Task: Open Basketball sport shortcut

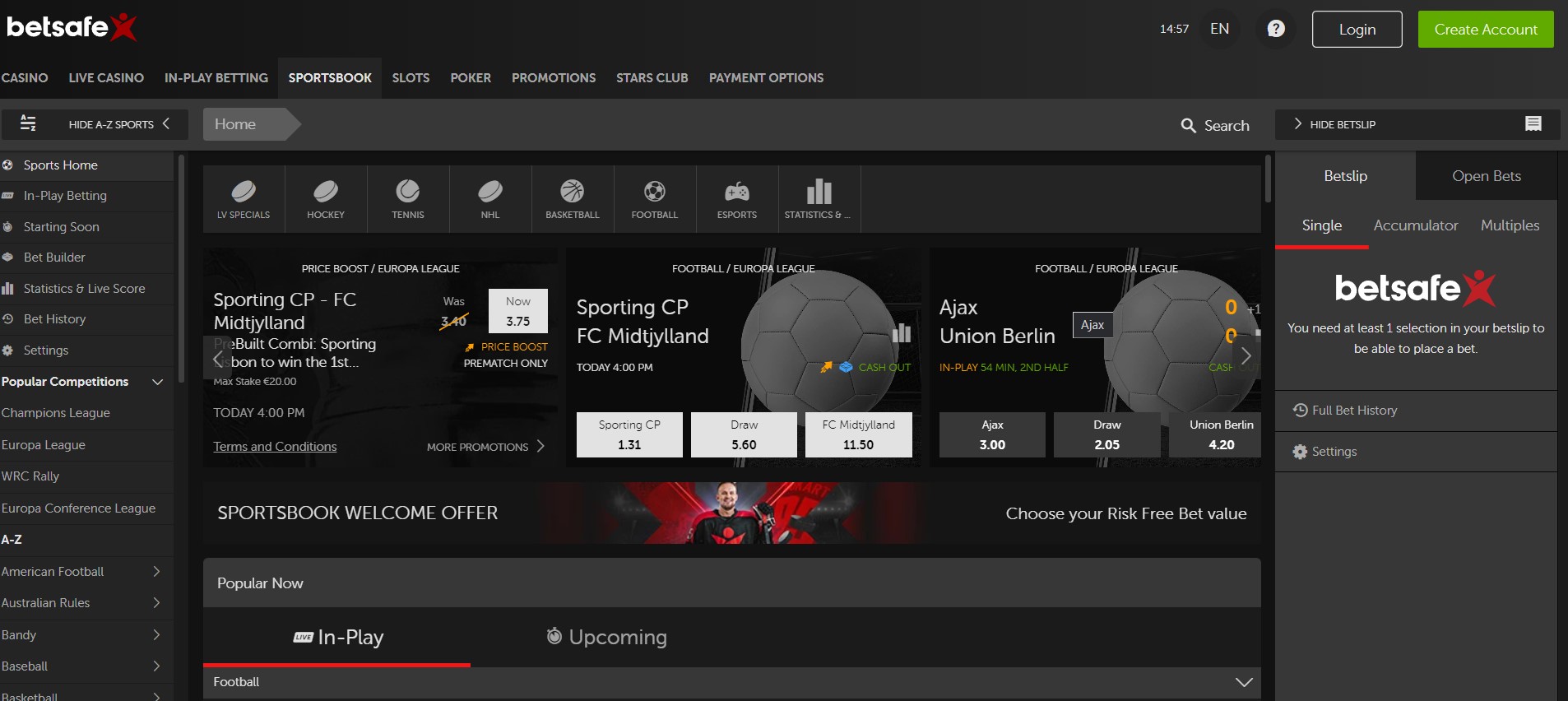Action: (573, 199)
